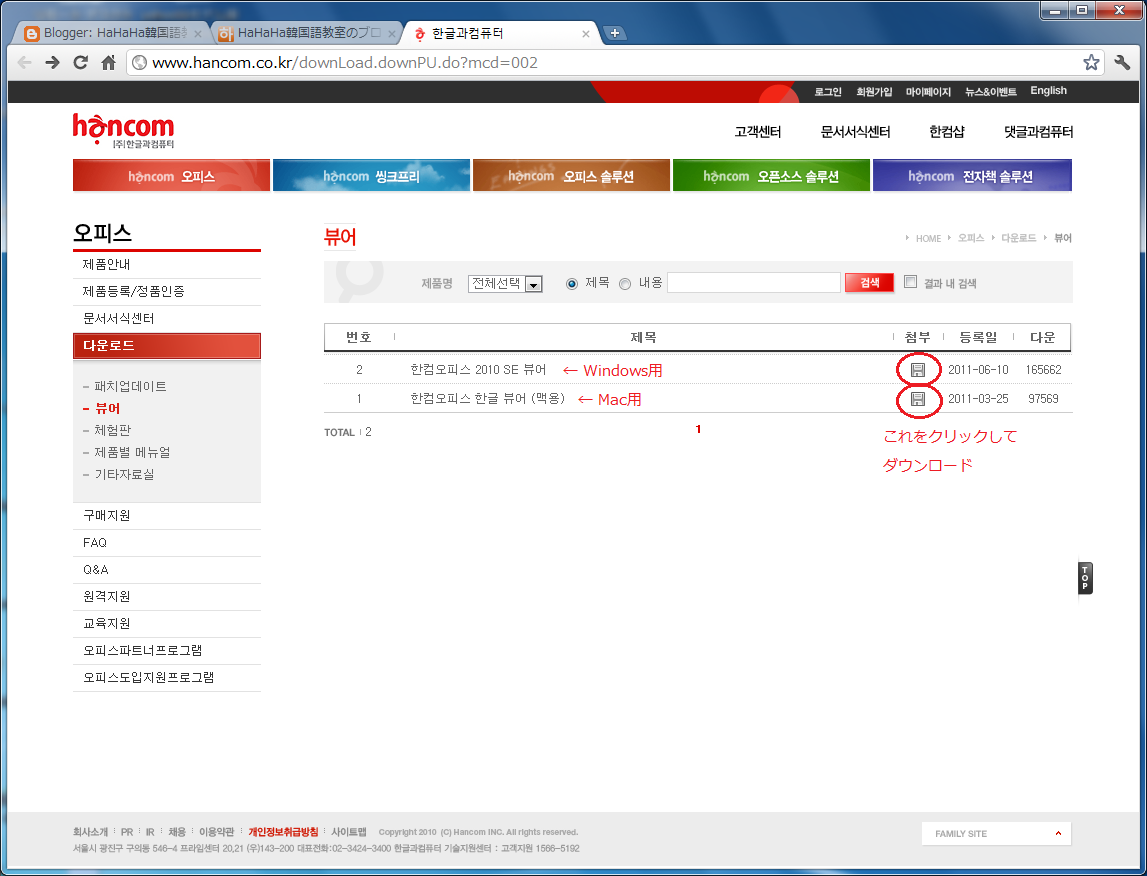The width and height of the screenshot is (1147, 876).
Task: Open the 회사소개 footer link
Action: 90,832
